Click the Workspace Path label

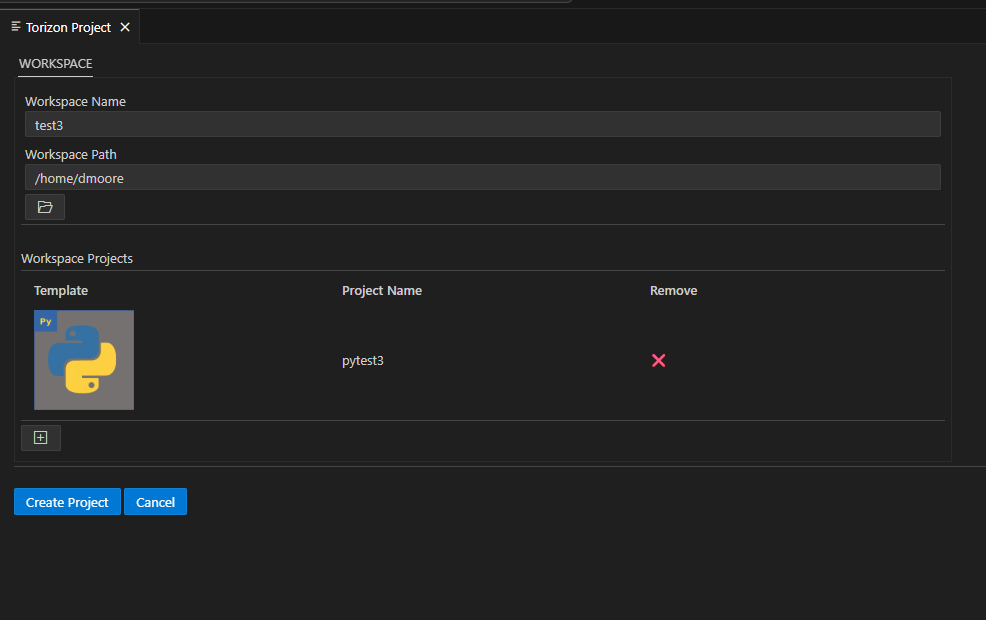point(71,155)
